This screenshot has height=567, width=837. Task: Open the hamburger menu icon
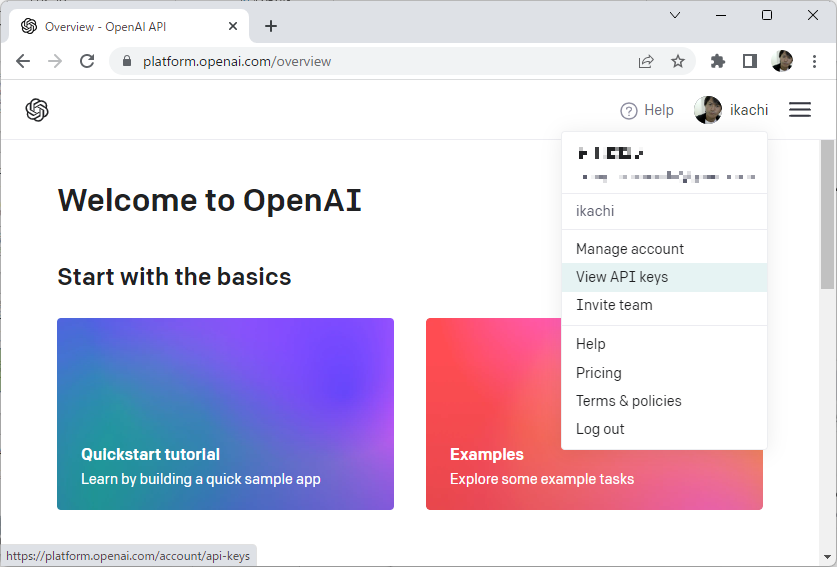point(799,110)
